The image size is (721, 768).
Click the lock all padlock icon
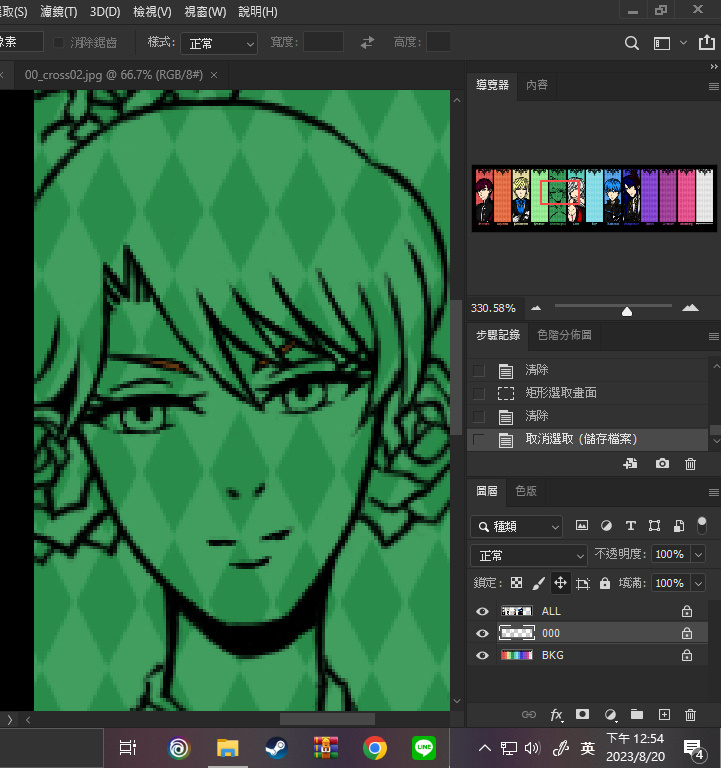[605, 583]
